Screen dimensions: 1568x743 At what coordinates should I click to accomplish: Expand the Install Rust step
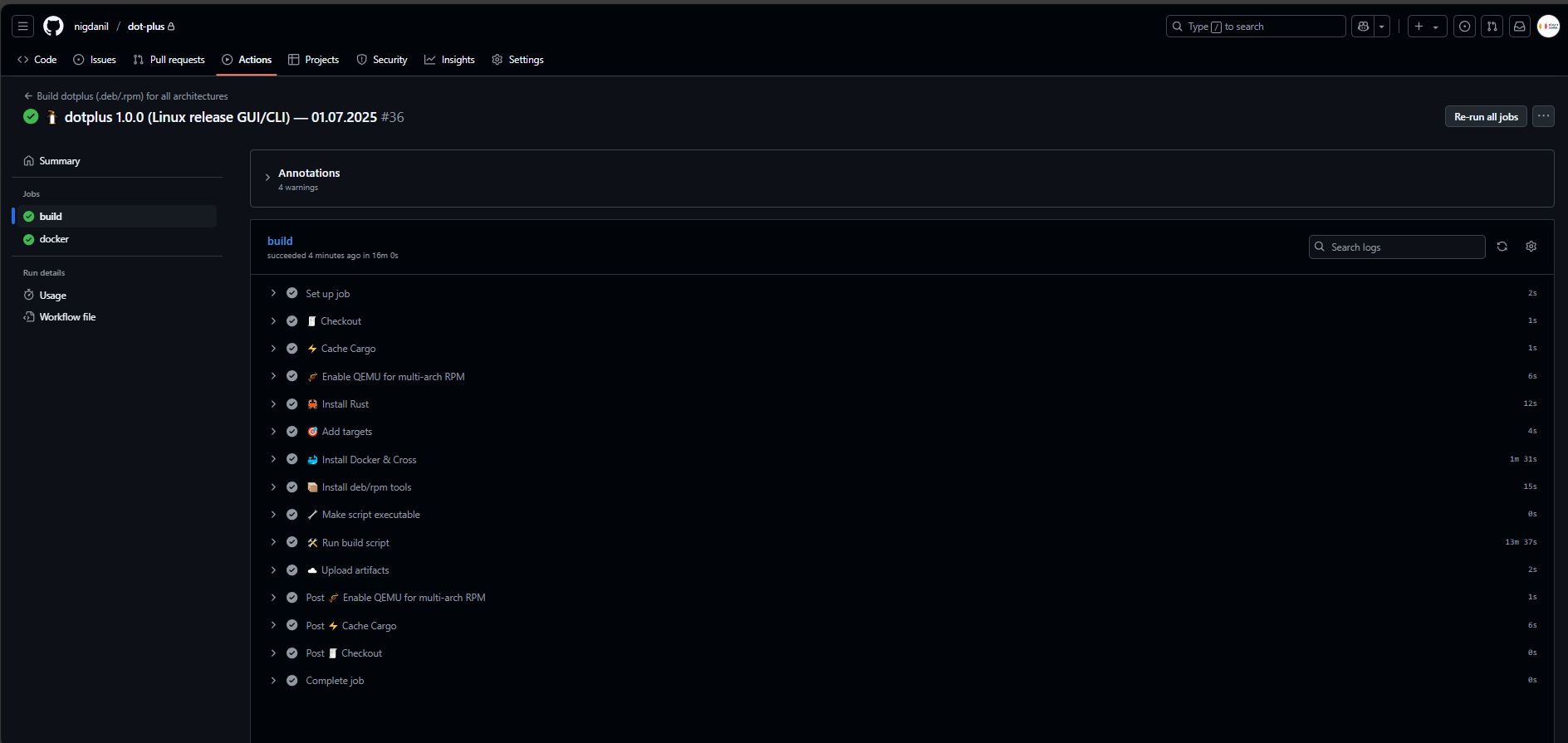click(902, 404)
